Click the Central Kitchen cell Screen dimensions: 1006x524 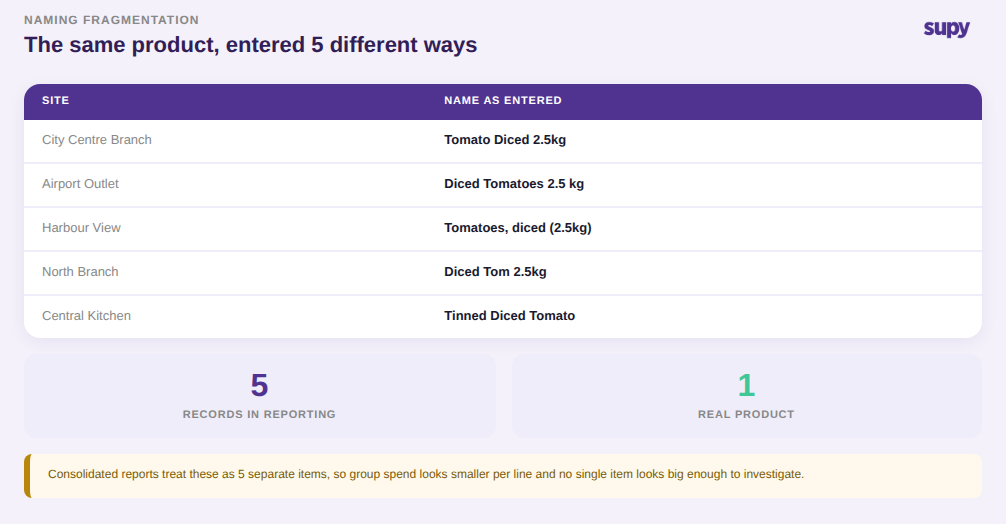[87, 316]
